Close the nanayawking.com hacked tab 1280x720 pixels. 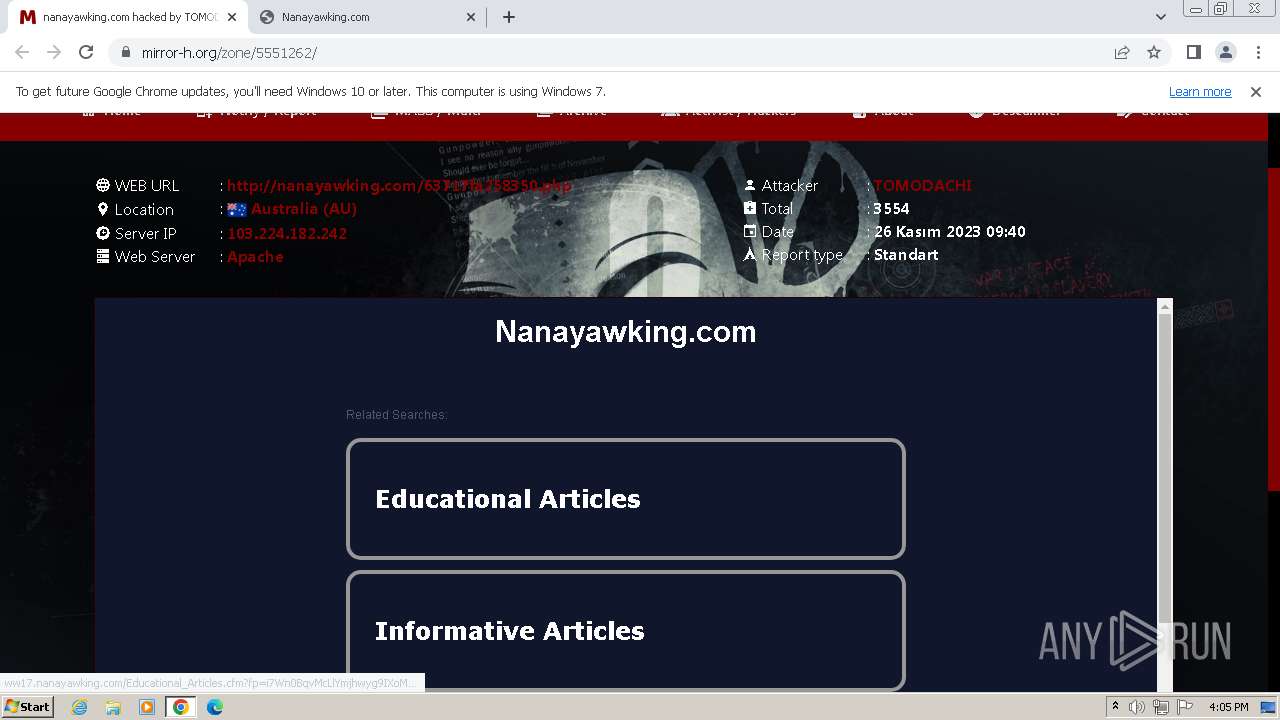(x=231, y=17)
